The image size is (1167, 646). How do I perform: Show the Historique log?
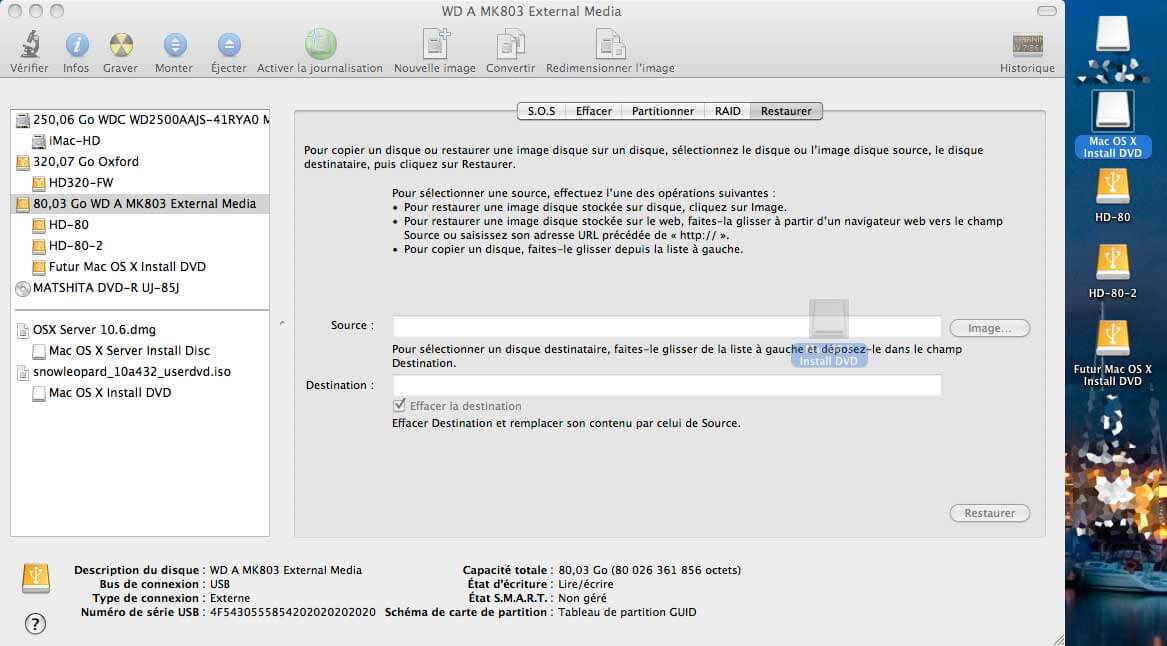click(x=1027, y=45)
